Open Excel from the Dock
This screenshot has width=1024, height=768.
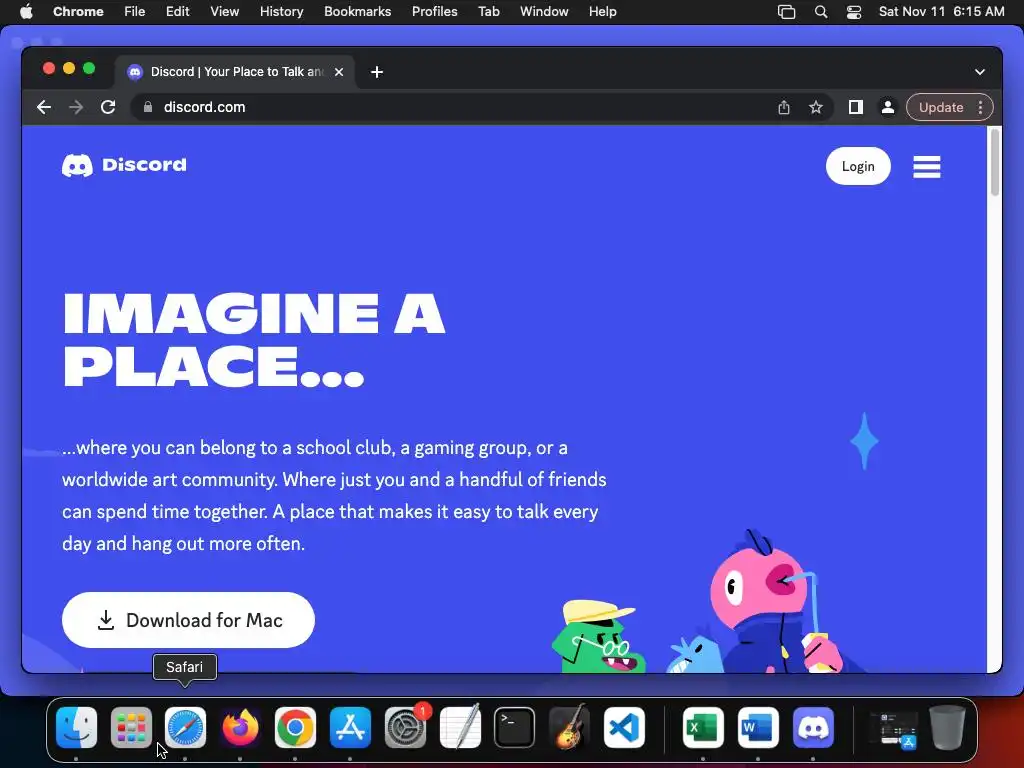(x=703, y=728)
